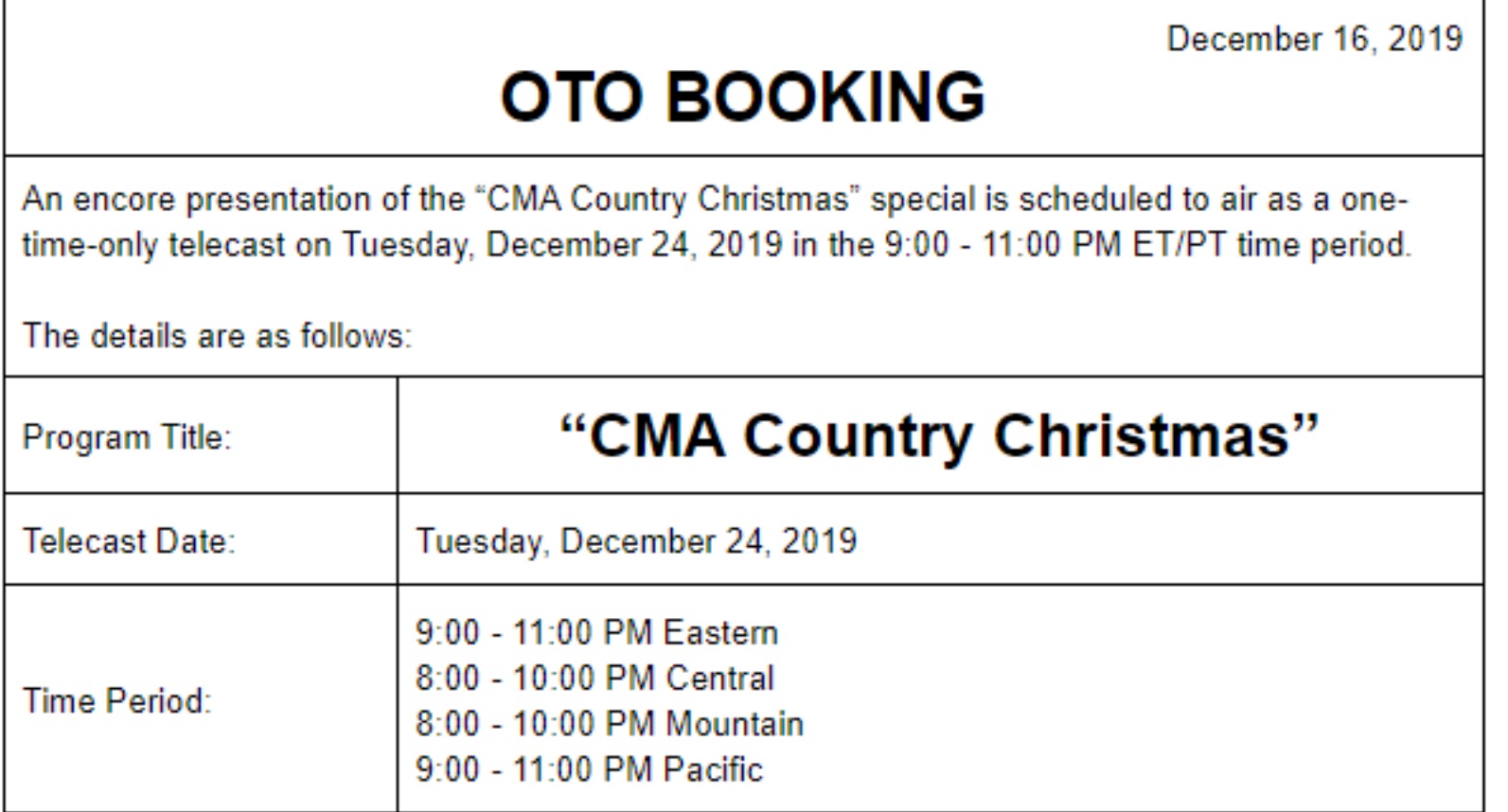The image size is (1508, 812).
Task: Click Tuesday, December 24, 2019 in the table
Action: tap(636, 541)
